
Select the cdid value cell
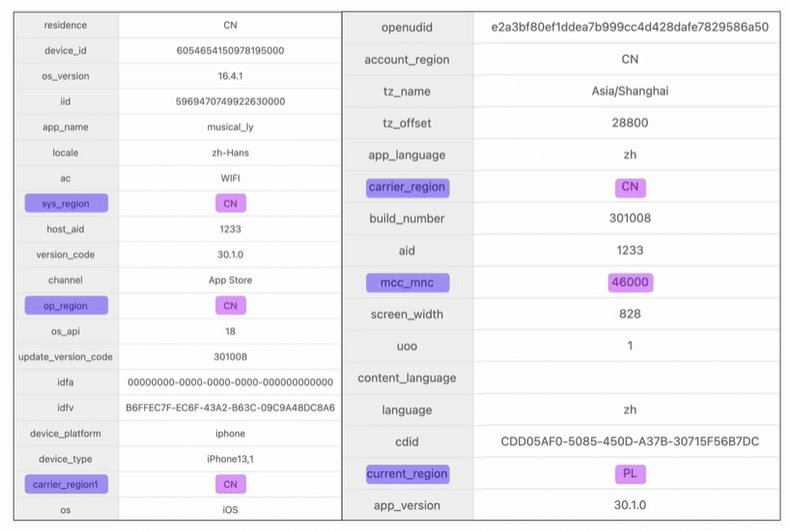pyautogui.click(x=629, y=442)
